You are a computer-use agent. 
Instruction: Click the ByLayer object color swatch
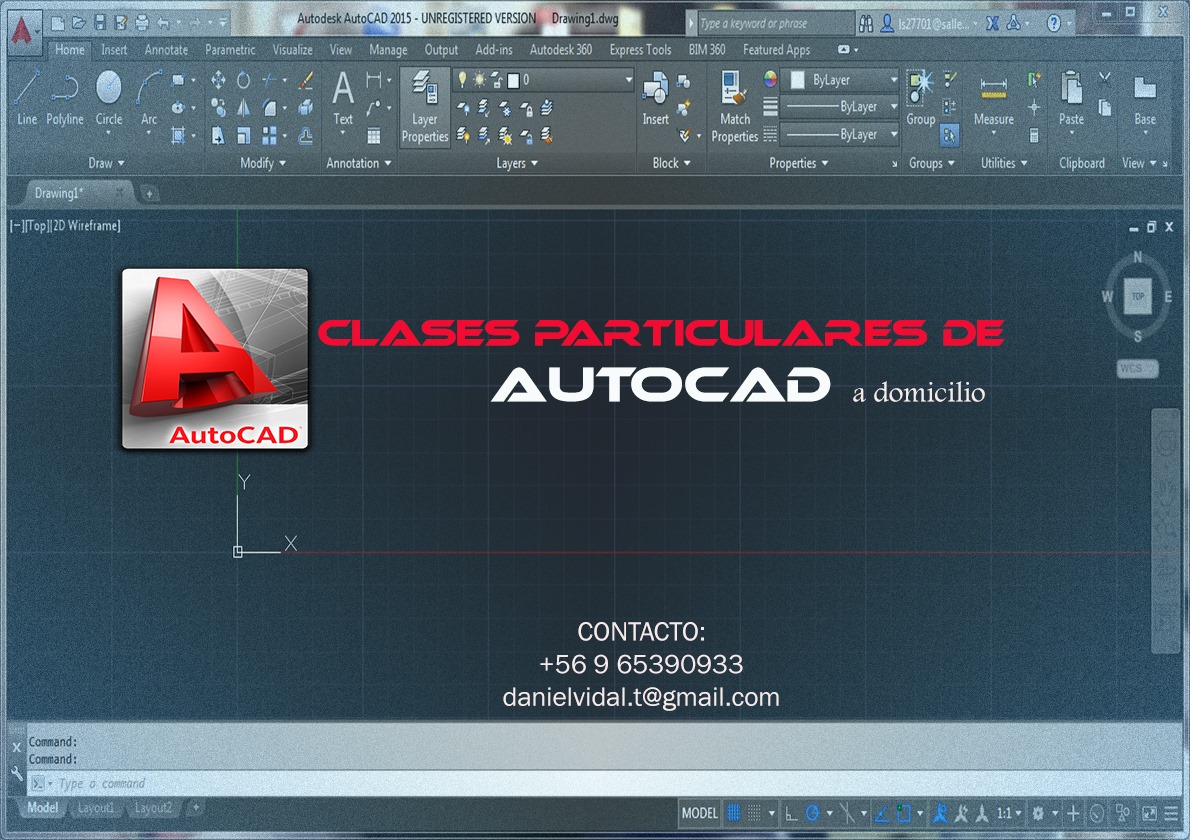click(798, 80)
